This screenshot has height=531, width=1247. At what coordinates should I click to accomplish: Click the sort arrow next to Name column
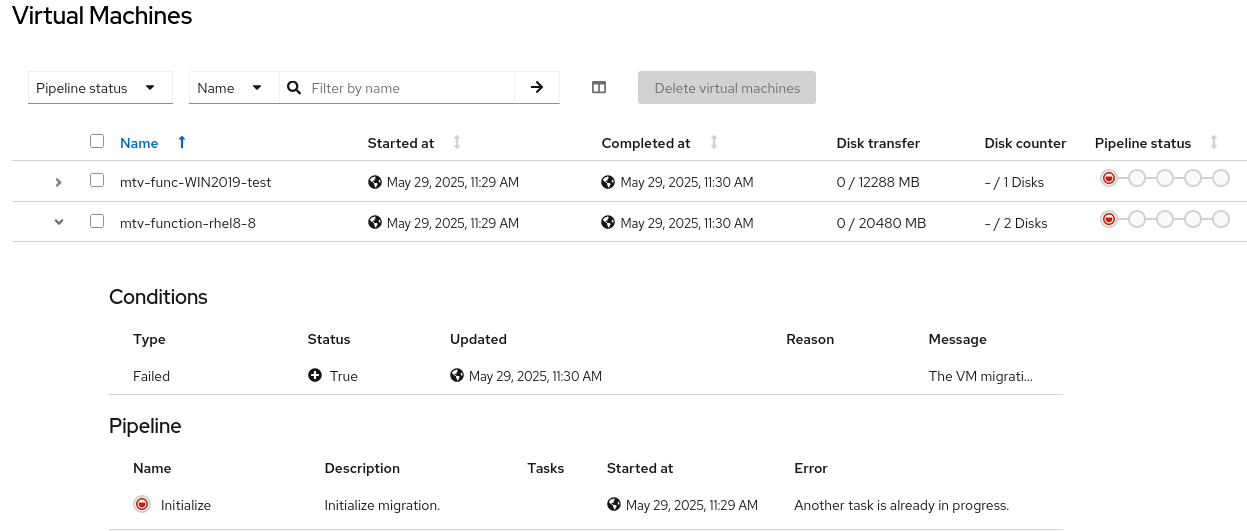[x=182, y=143]
